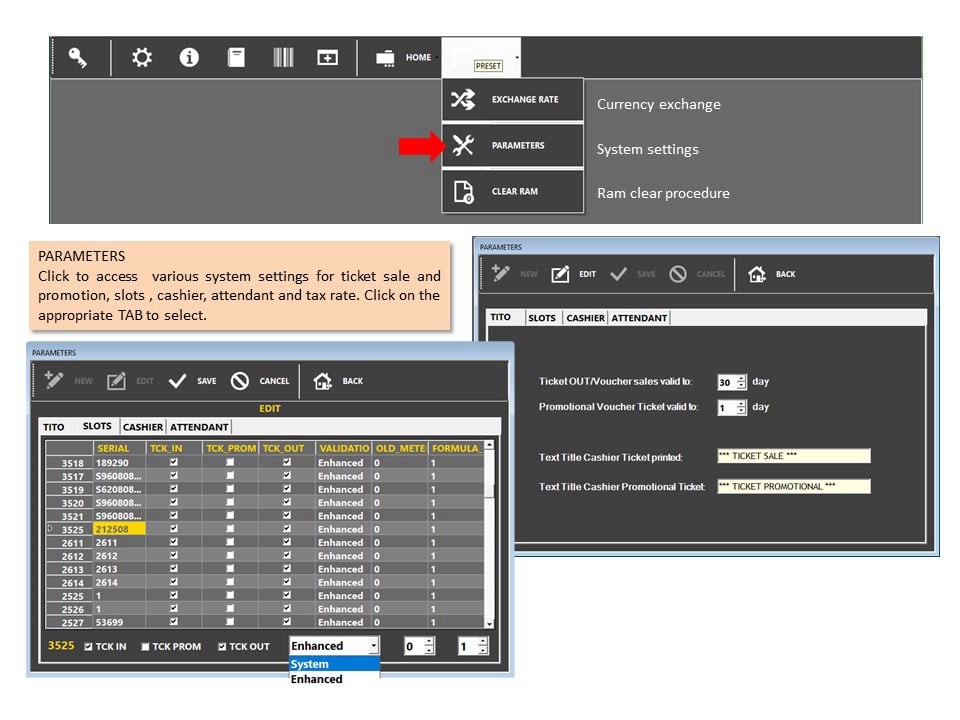
Task: Toggle the TCK OUT checkbox below the grid
Action: [x=222, y=647]
